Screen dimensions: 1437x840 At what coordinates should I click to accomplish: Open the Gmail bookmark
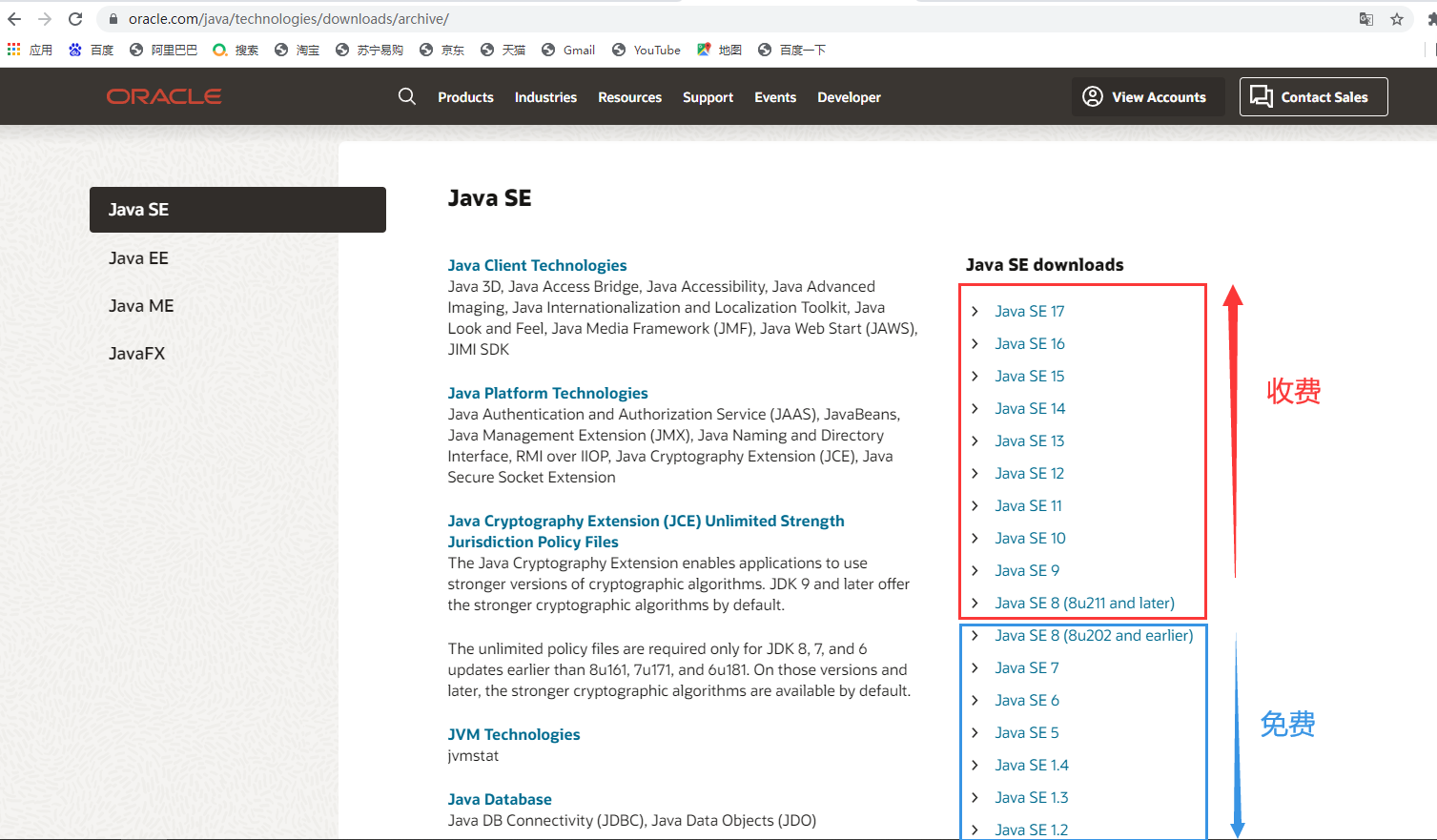pyautogui.click(x=568, y=50)
